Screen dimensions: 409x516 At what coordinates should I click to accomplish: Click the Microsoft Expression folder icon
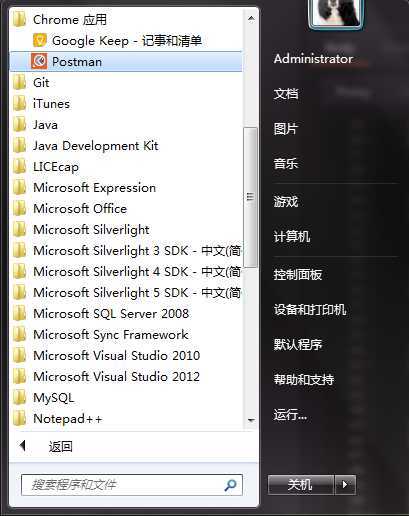pyautogui.click(x=19, y=187)
